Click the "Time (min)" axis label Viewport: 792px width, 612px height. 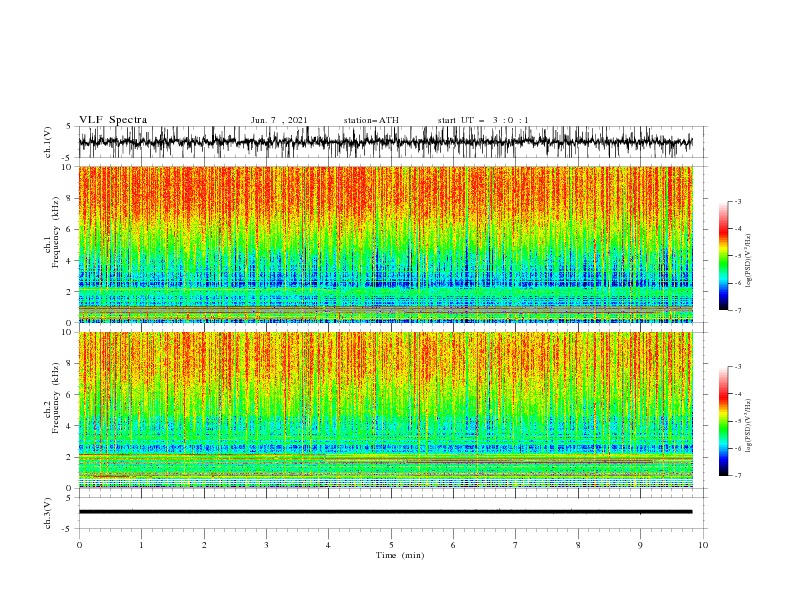coord(400,555)
